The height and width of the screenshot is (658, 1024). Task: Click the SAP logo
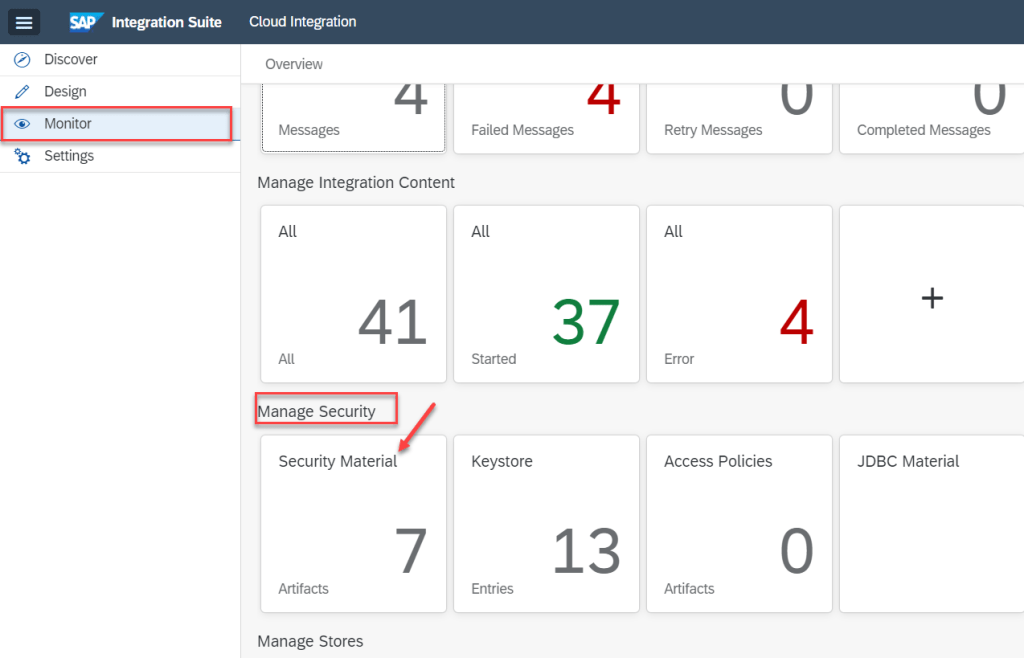point(87,22)
